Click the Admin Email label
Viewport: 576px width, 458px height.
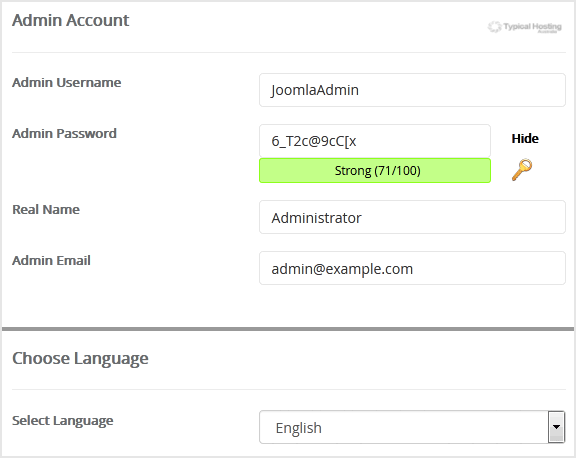click(x=51, y=260)
